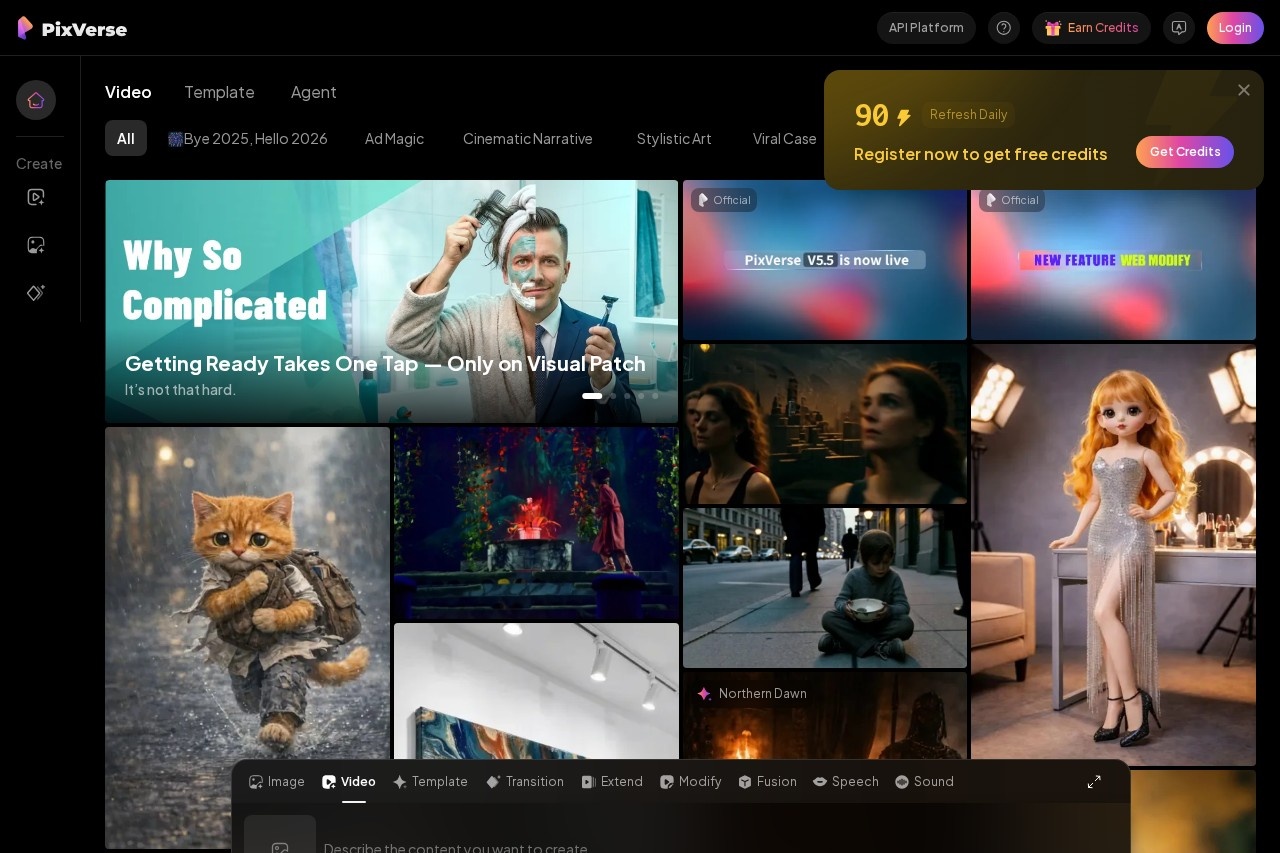Select the Transition mode in creation bar
The width and height of the screenshot is (1280, 853).
[x=525, y=782]
